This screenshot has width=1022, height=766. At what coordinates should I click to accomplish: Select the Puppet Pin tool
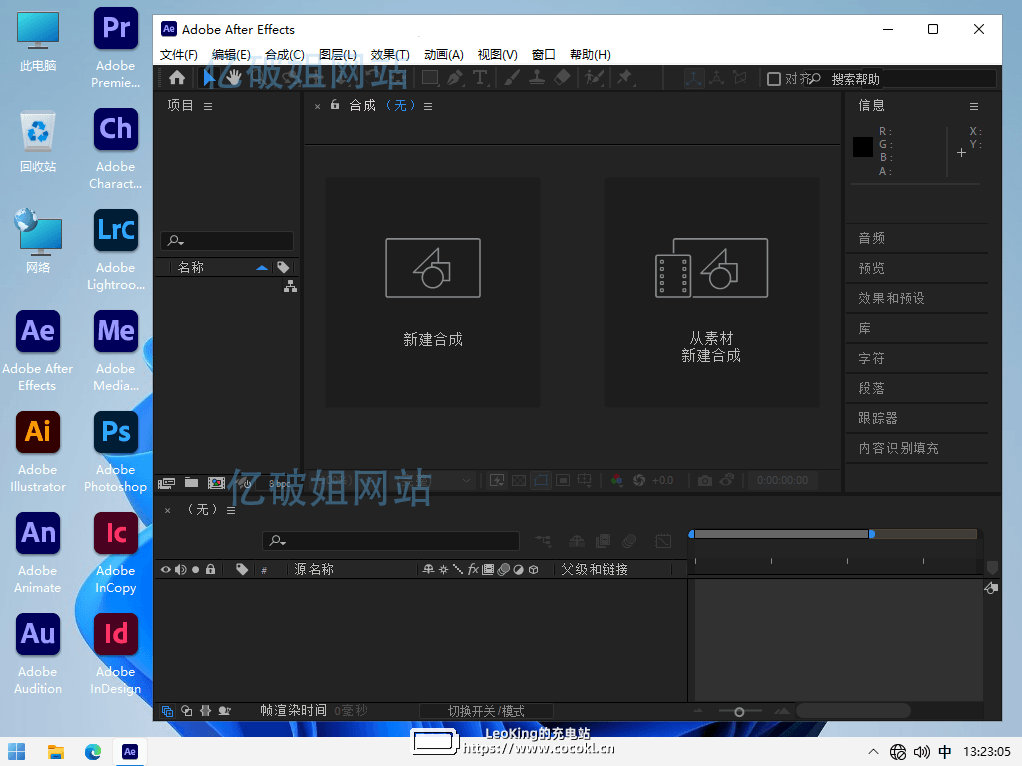[x=624, y=78]
